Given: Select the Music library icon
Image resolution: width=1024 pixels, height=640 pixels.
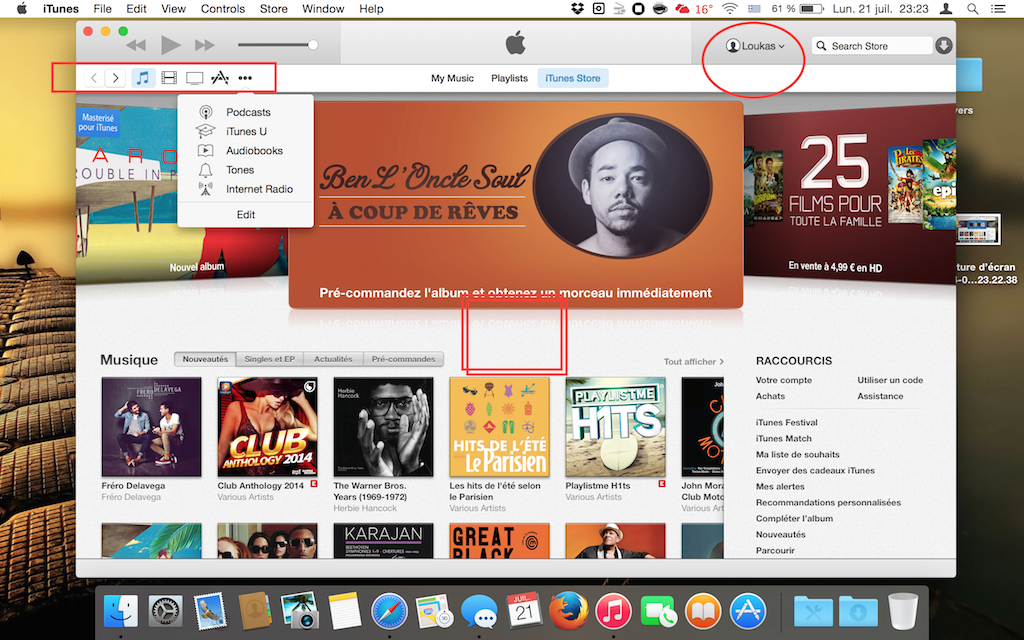Looking at the screenshot, I should (142, 78).
